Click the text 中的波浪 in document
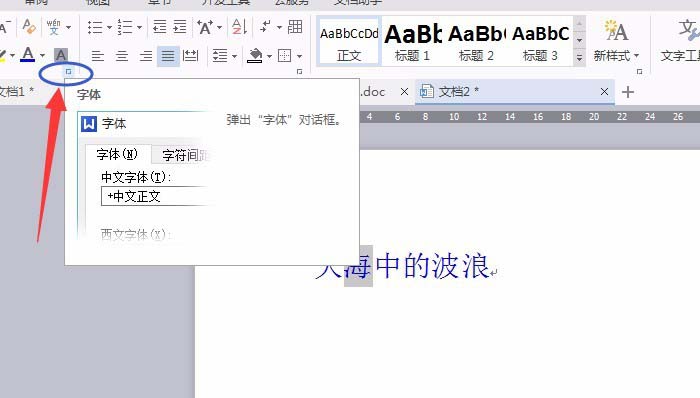The image size is (700, 398). (432, 266)
